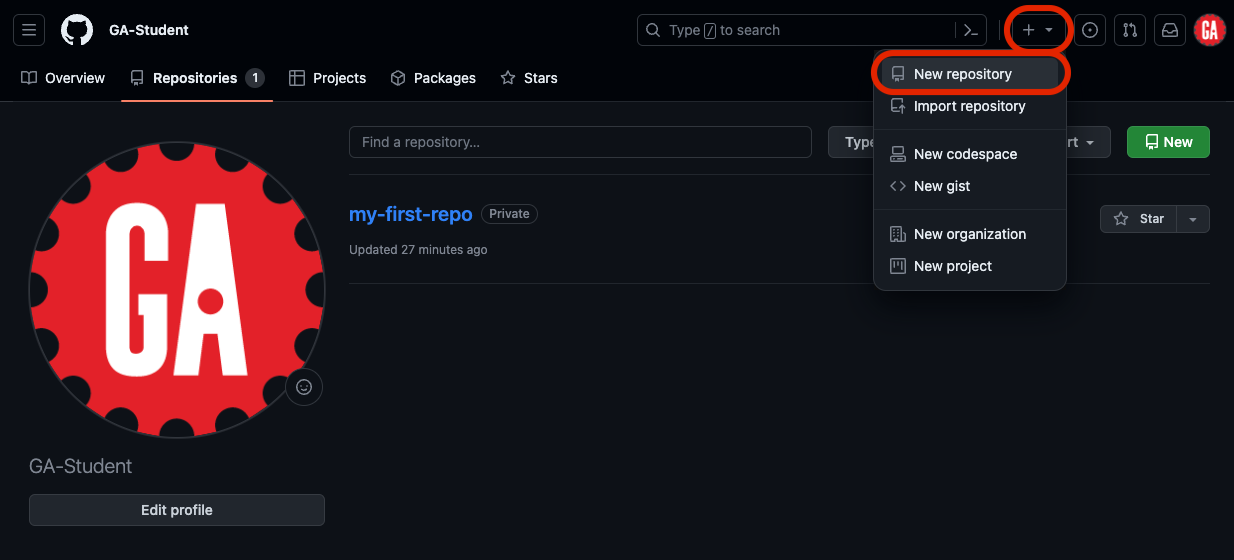
Task: Switch to the Repositories tab
Action: click(x=197, y=78)
